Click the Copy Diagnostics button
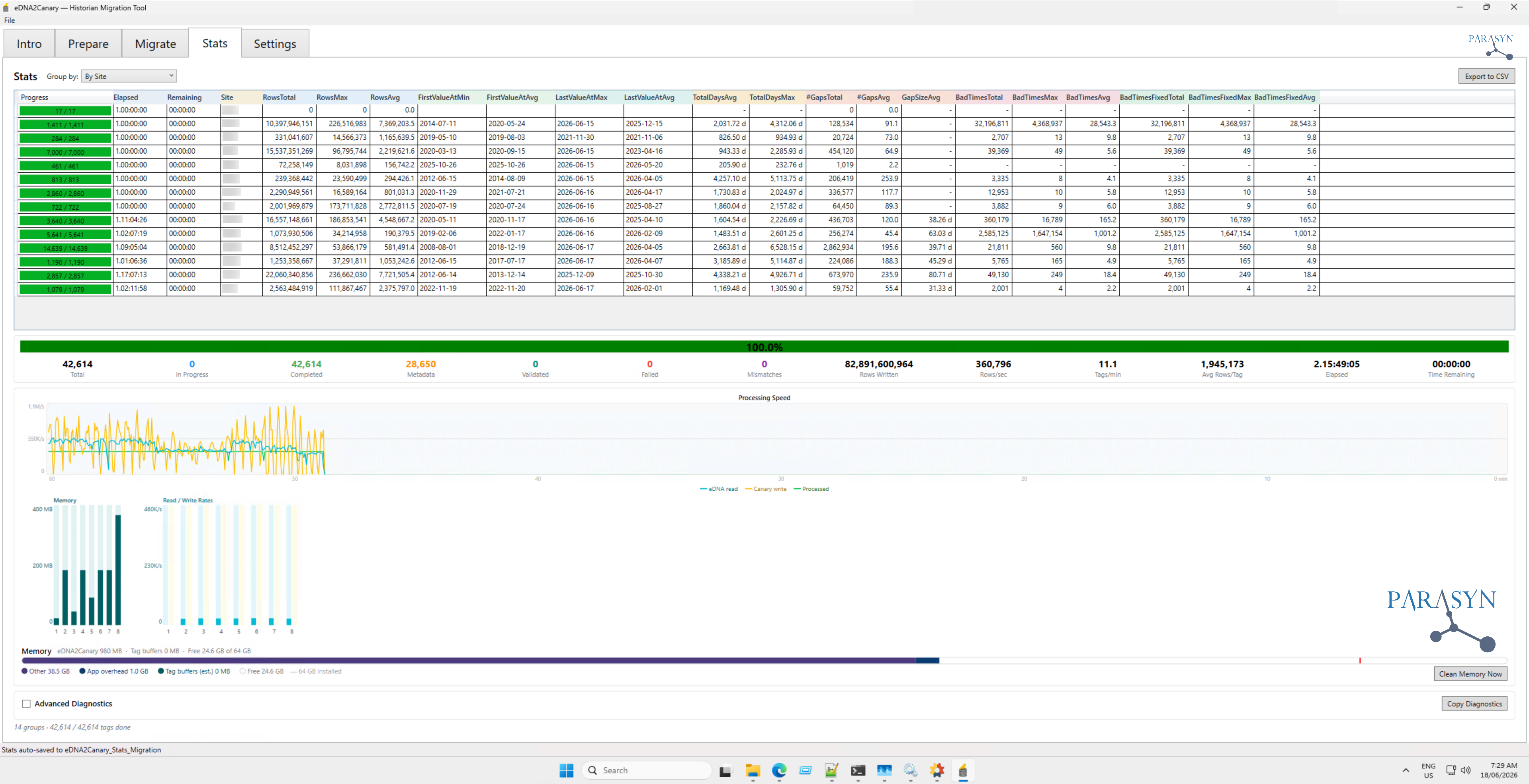This screenshot has width=1529, height=784. [1474, 703]
